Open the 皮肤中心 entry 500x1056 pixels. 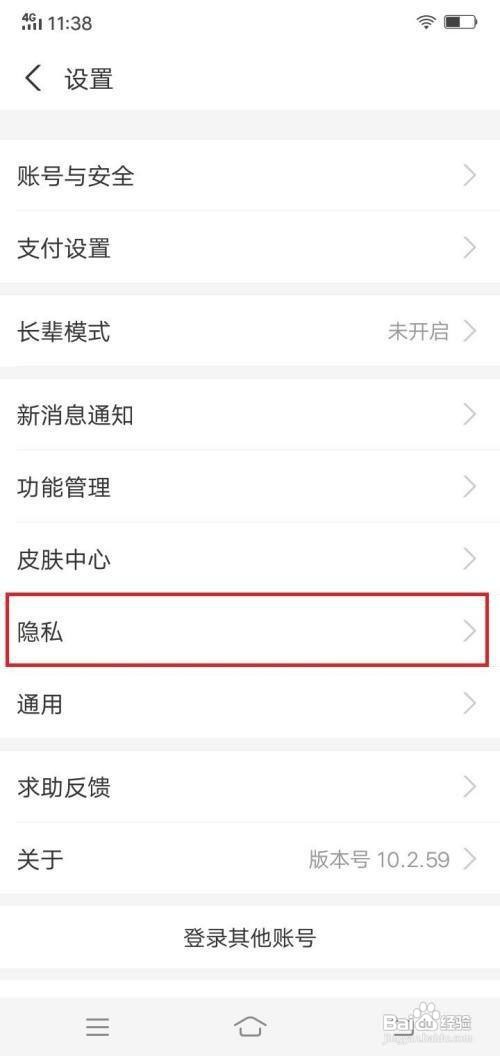tap(250, 559)
